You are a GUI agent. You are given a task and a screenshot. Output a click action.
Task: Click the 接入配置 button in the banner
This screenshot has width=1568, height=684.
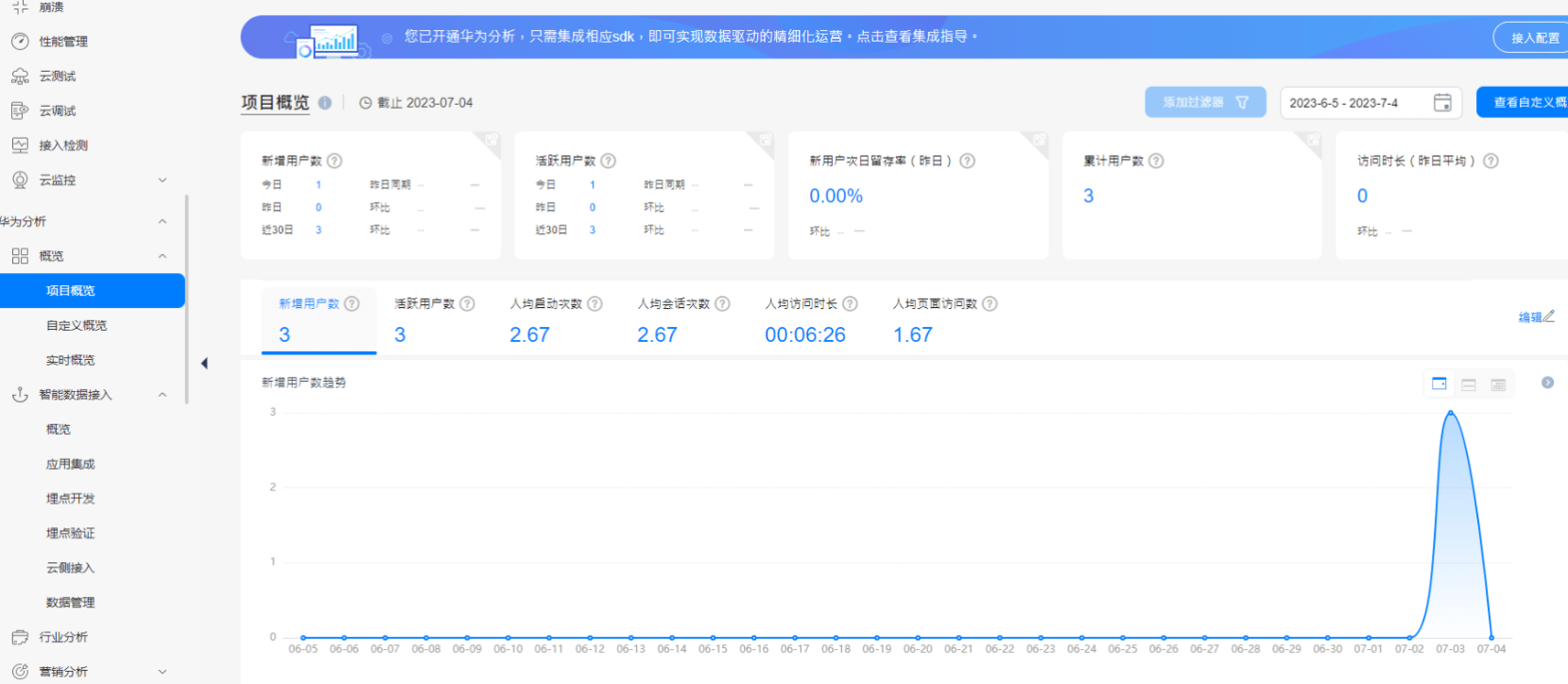(x=1531, y=38)
